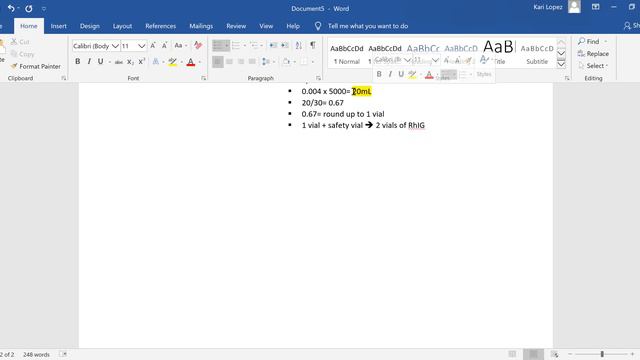Open the Customize Quick Access Toolbar menu

pyautogui.click(x=44, y=9)
